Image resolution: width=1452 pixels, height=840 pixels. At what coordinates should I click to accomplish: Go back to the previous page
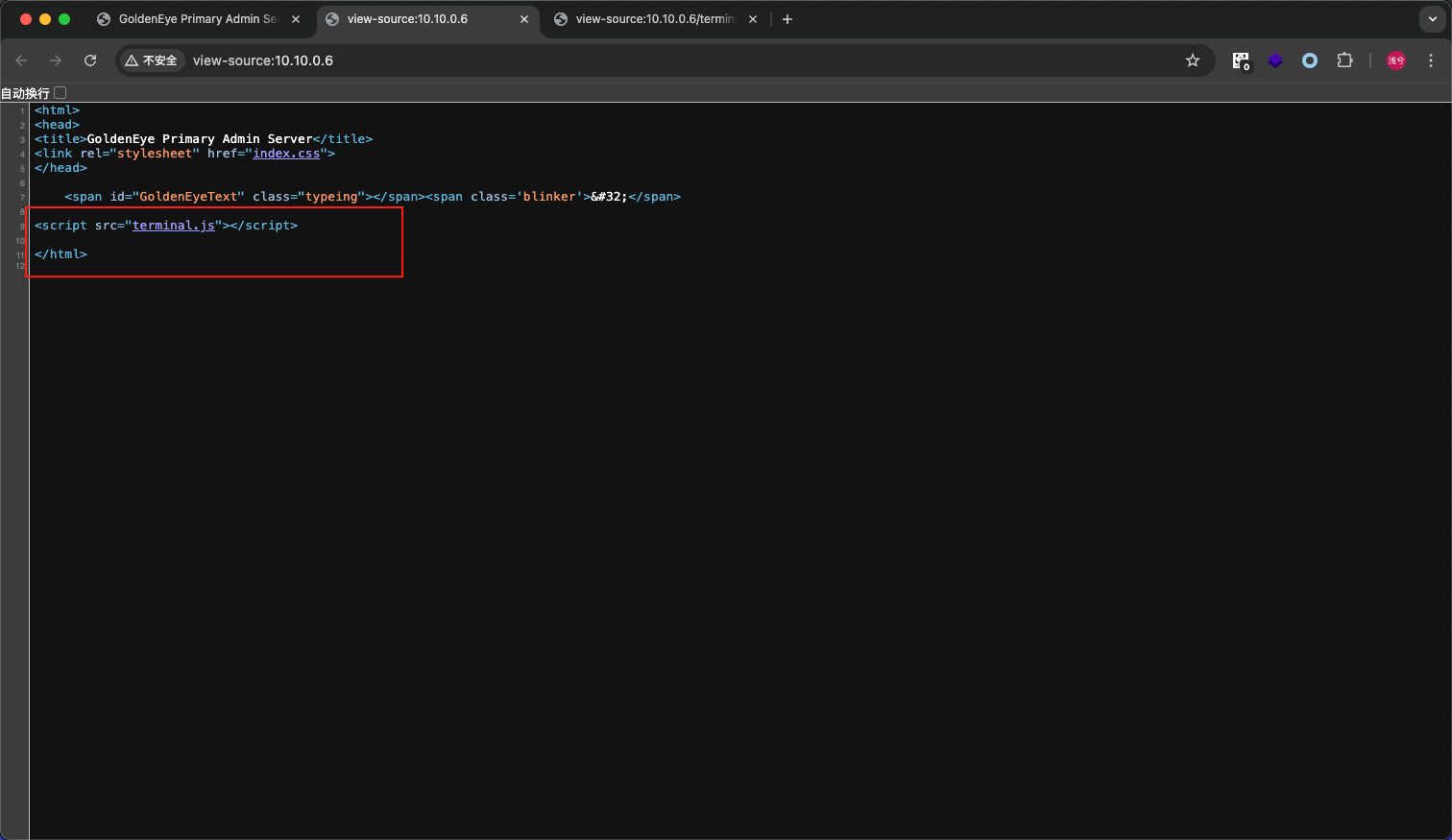coord(21,60)
